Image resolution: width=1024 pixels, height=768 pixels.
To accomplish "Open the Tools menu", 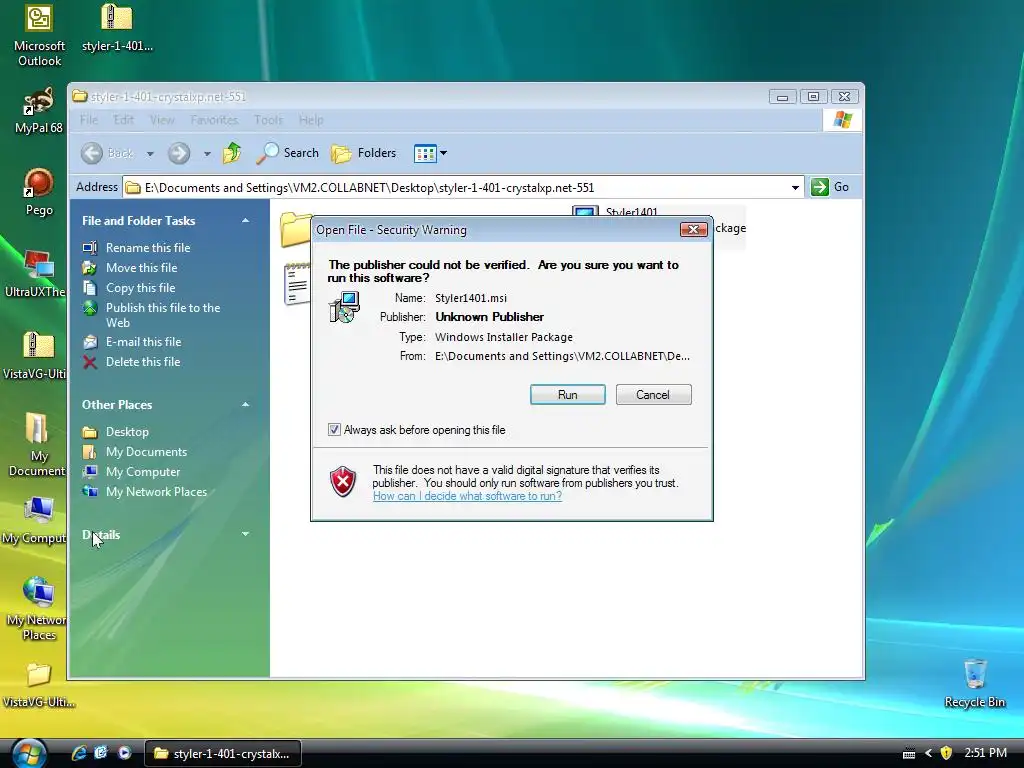I will point(268,120).
